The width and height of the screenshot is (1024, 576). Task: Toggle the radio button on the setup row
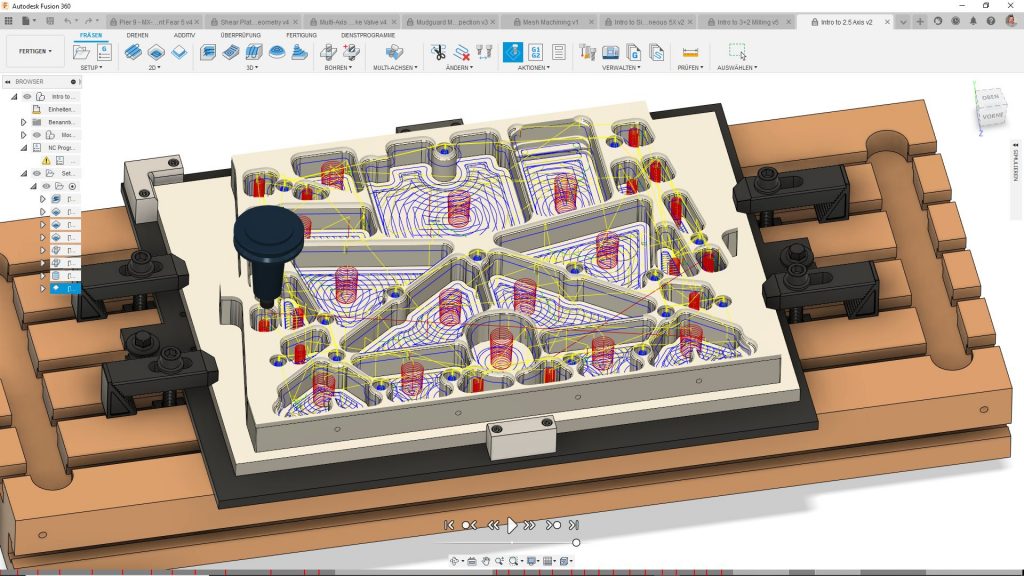tap(72, 186)
